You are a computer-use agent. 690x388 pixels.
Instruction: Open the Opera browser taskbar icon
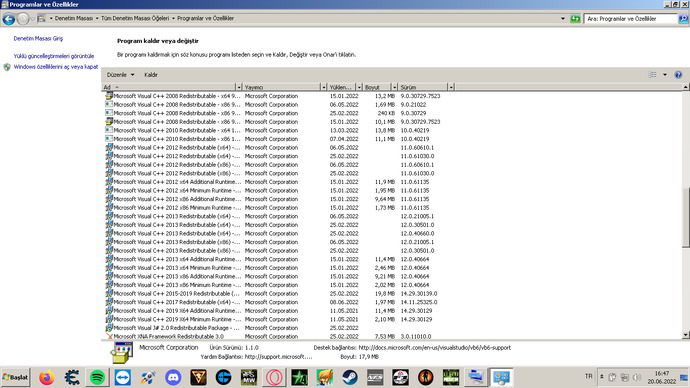(x=274, y=377)
